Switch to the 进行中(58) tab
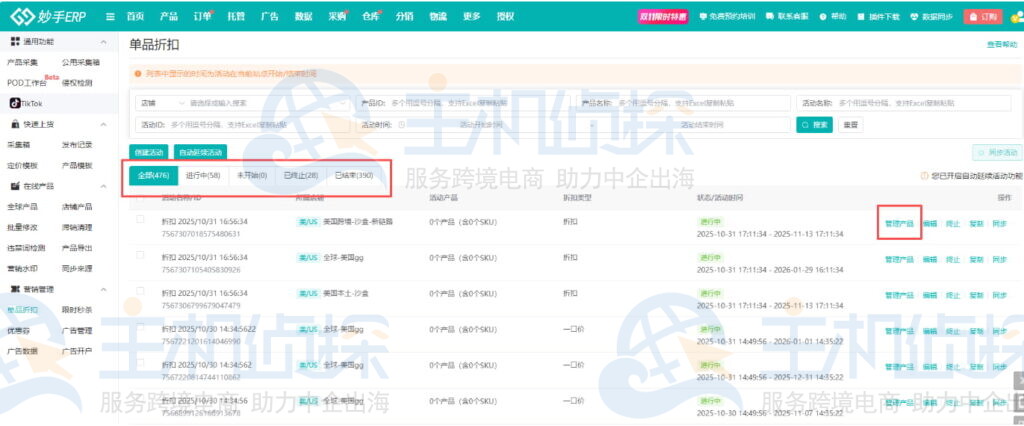The width and height of the screenshot is (1024, 426). point(203,175)
